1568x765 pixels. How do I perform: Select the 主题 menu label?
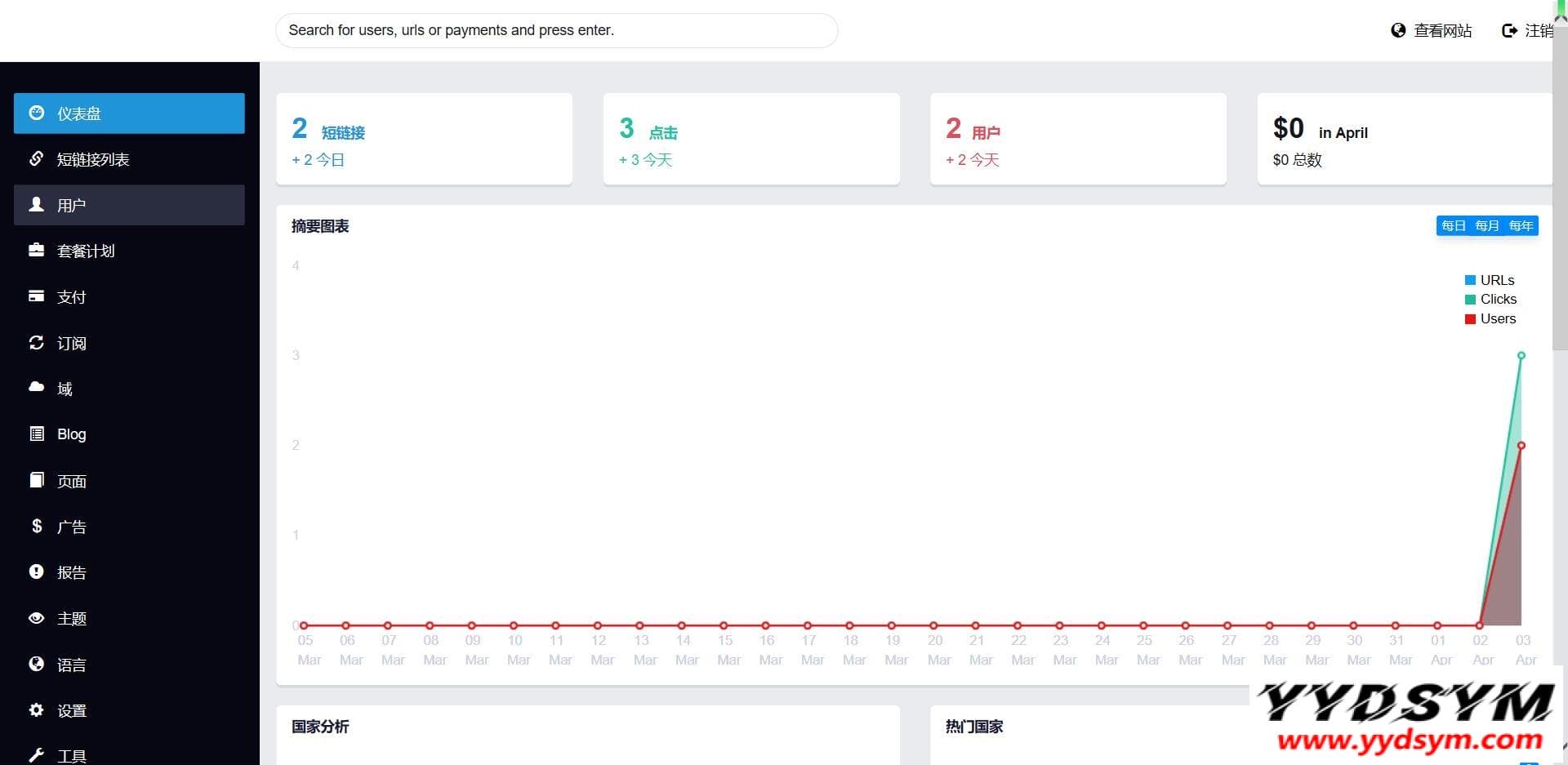(x=72, y=619)
